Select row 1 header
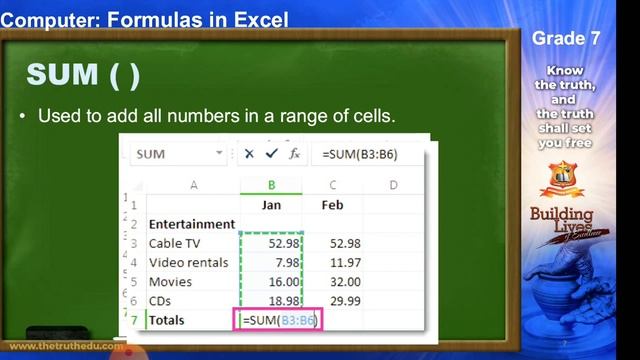 pos(134,205)
